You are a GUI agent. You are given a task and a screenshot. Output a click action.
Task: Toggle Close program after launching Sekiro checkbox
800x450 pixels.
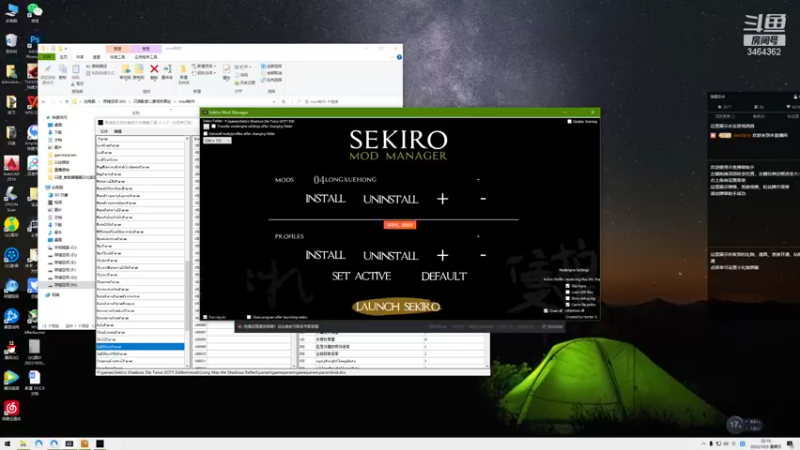pos(249,317)
